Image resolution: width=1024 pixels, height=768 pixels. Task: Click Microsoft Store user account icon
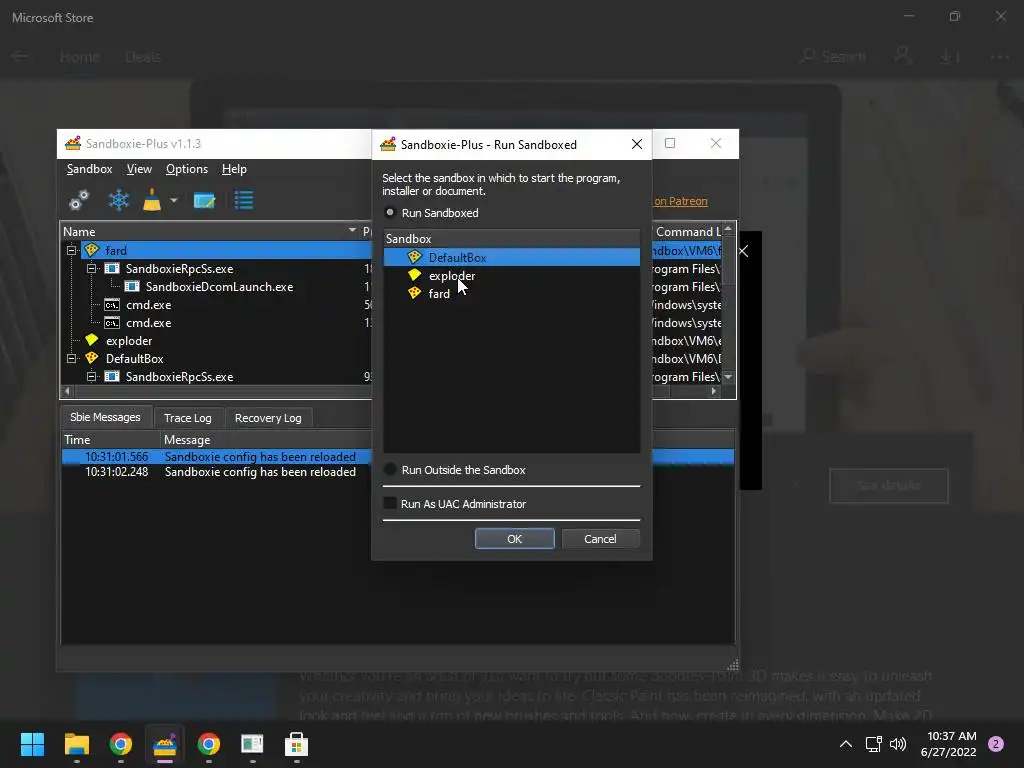pyautogui.click(x=903, y=56)
